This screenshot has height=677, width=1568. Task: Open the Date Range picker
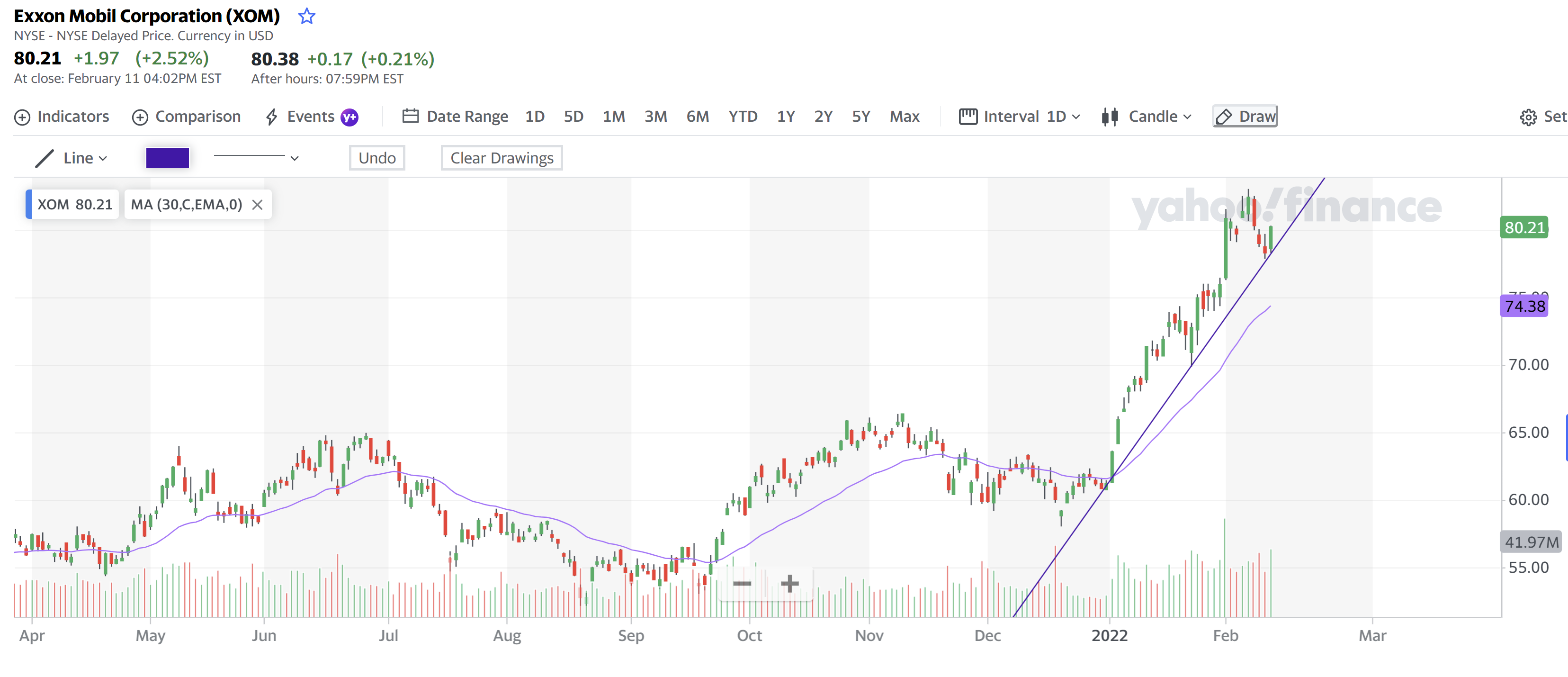455,116
